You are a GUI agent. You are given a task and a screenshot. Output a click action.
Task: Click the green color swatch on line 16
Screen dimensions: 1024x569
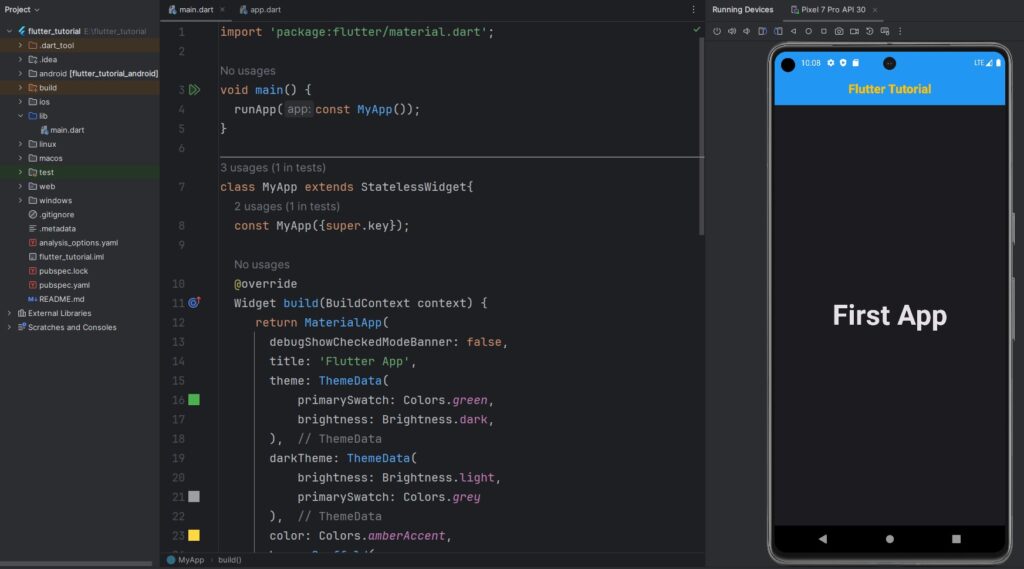194,400
